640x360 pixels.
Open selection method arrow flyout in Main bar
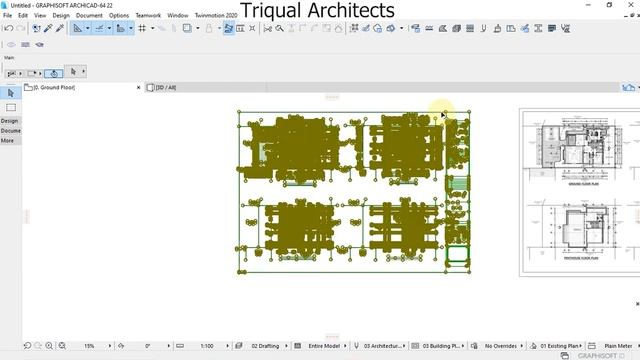click(x=83, y=71)
